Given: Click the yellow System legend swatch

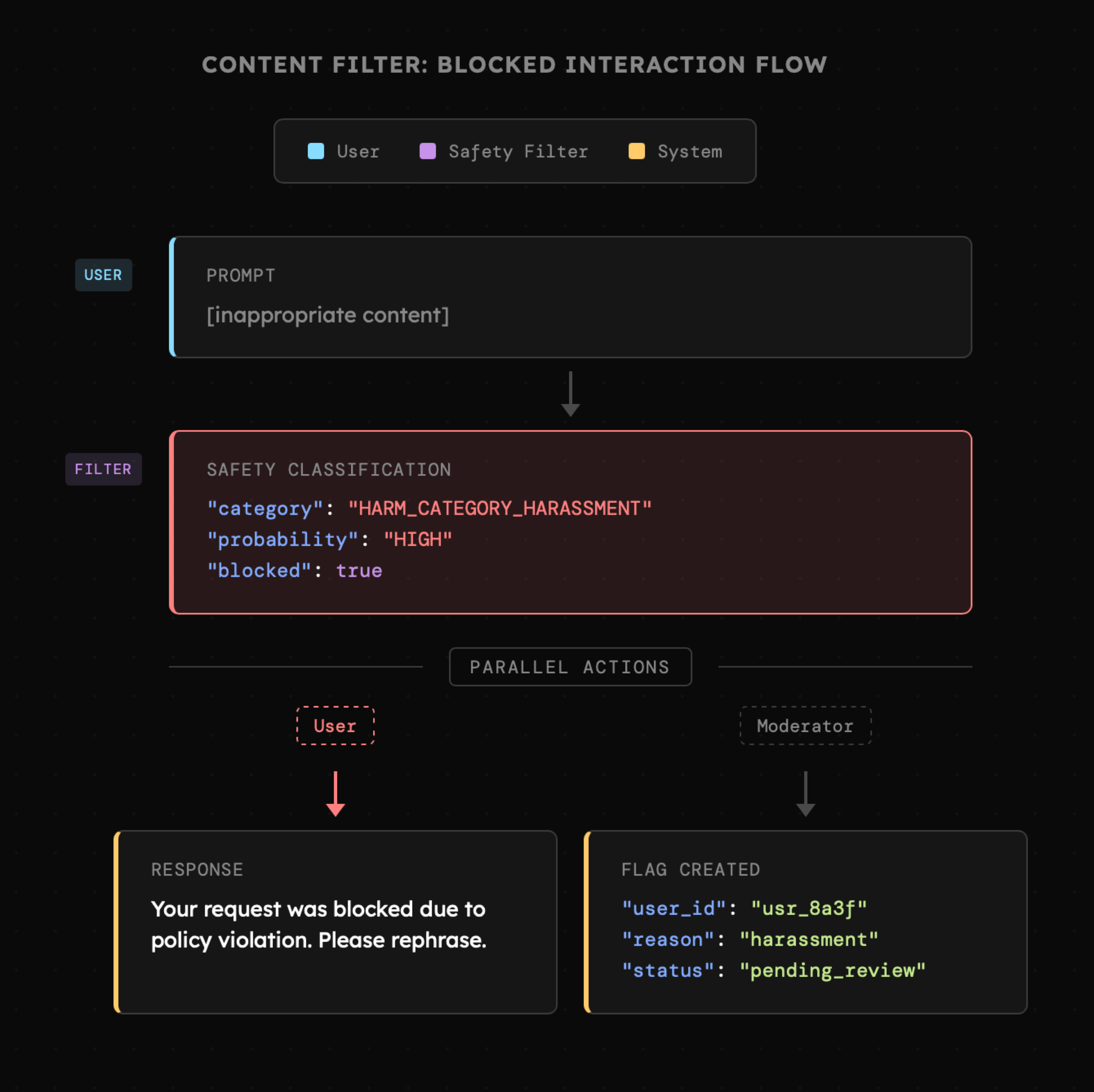Looking at the screenshot, I should point(636,151).
